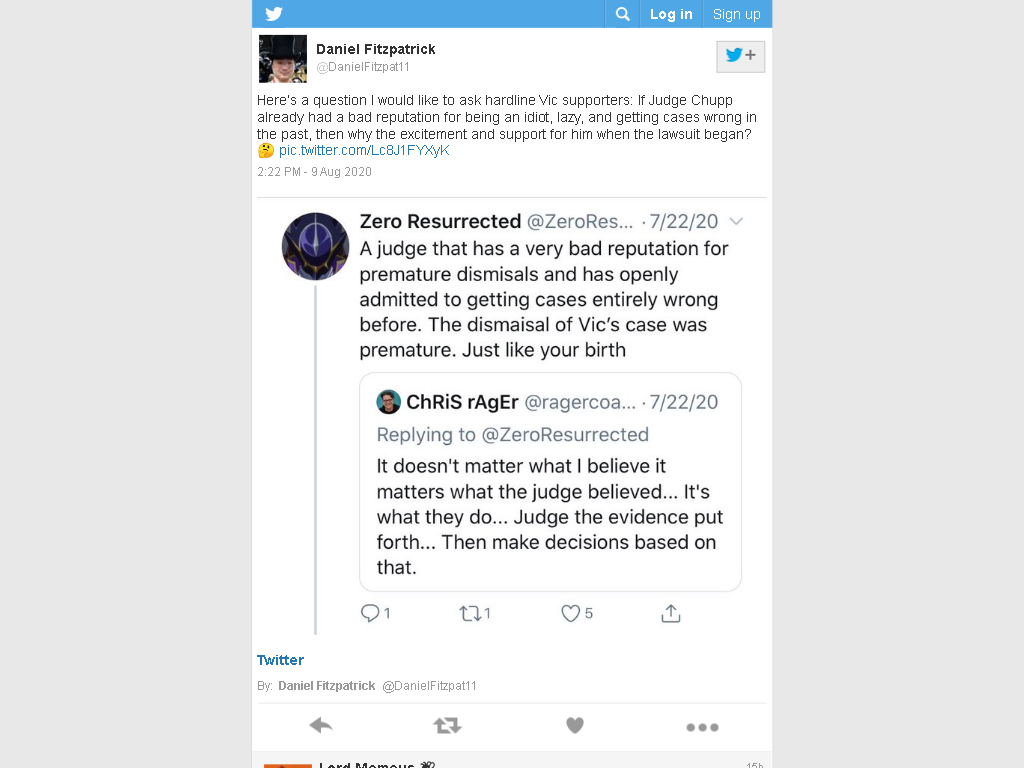Click the Twitter bird home icon
This screenshot has height=768, width=1024.
pos(274,14)
